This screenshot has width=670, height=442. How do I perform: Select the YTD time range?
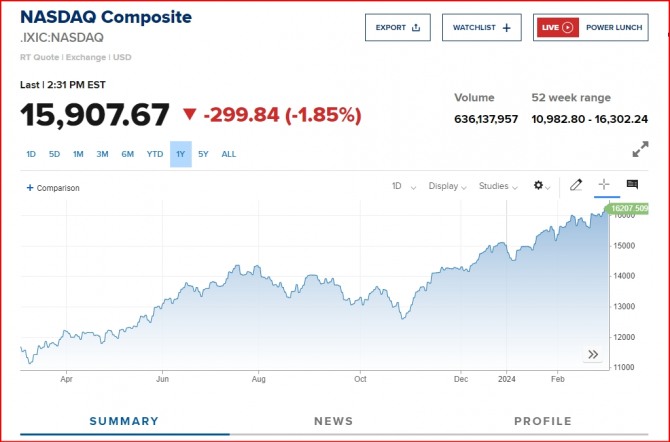click(x=154, y=154)
